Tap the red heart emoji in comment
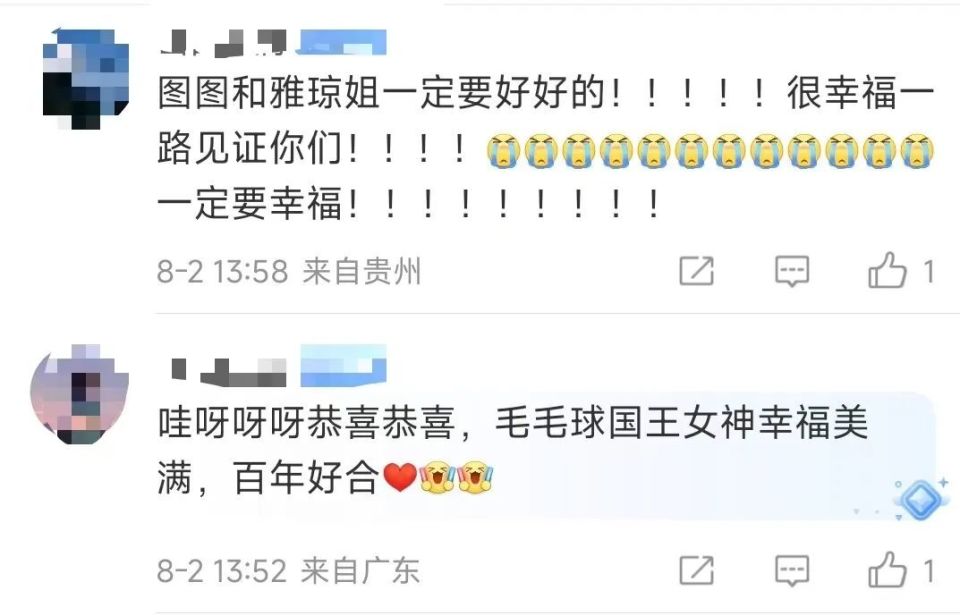This screenshot has width=960, height=616. pos(400,478)
